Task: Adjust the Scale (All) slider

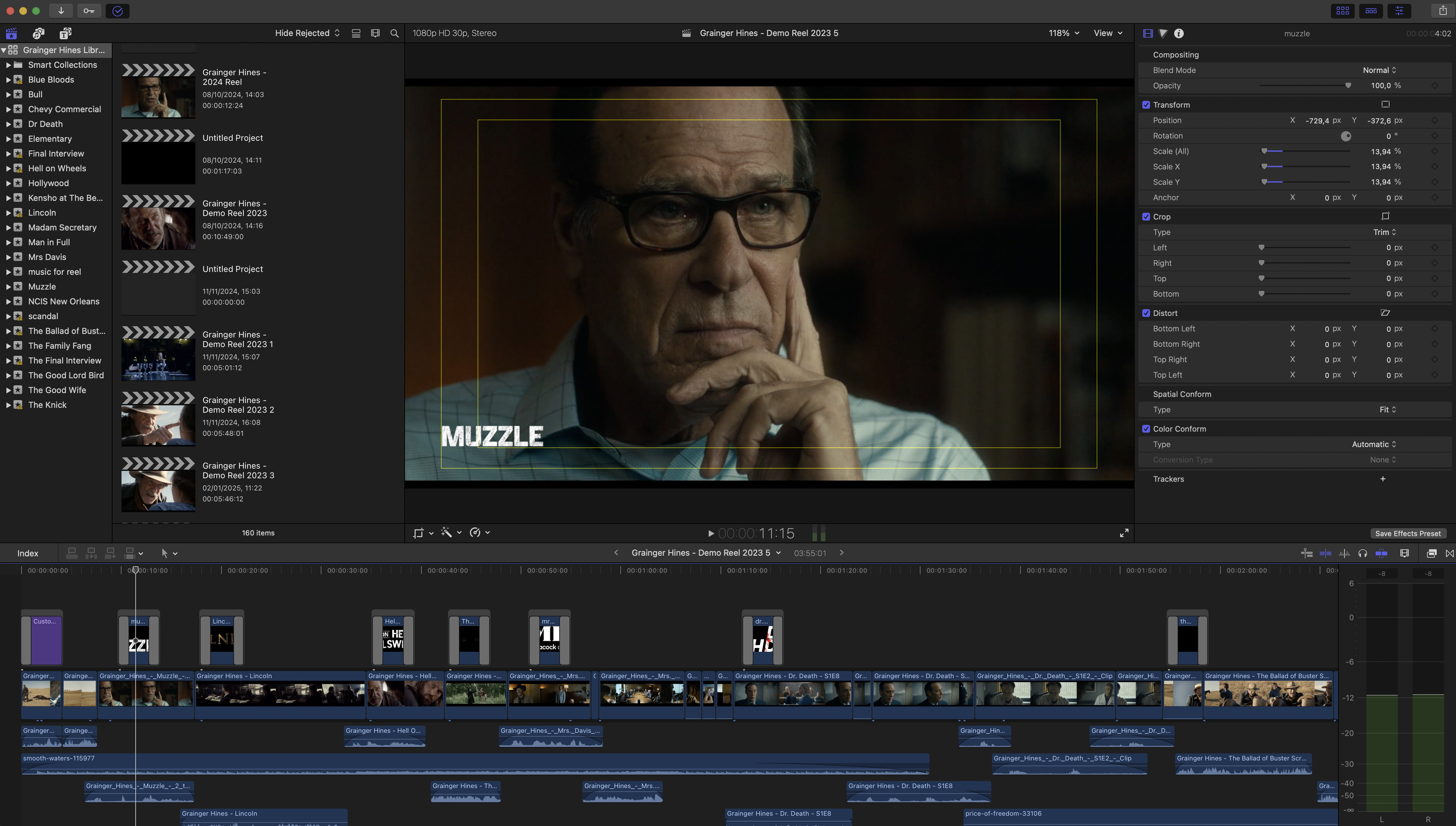Action: click(x=1305, y=151)
